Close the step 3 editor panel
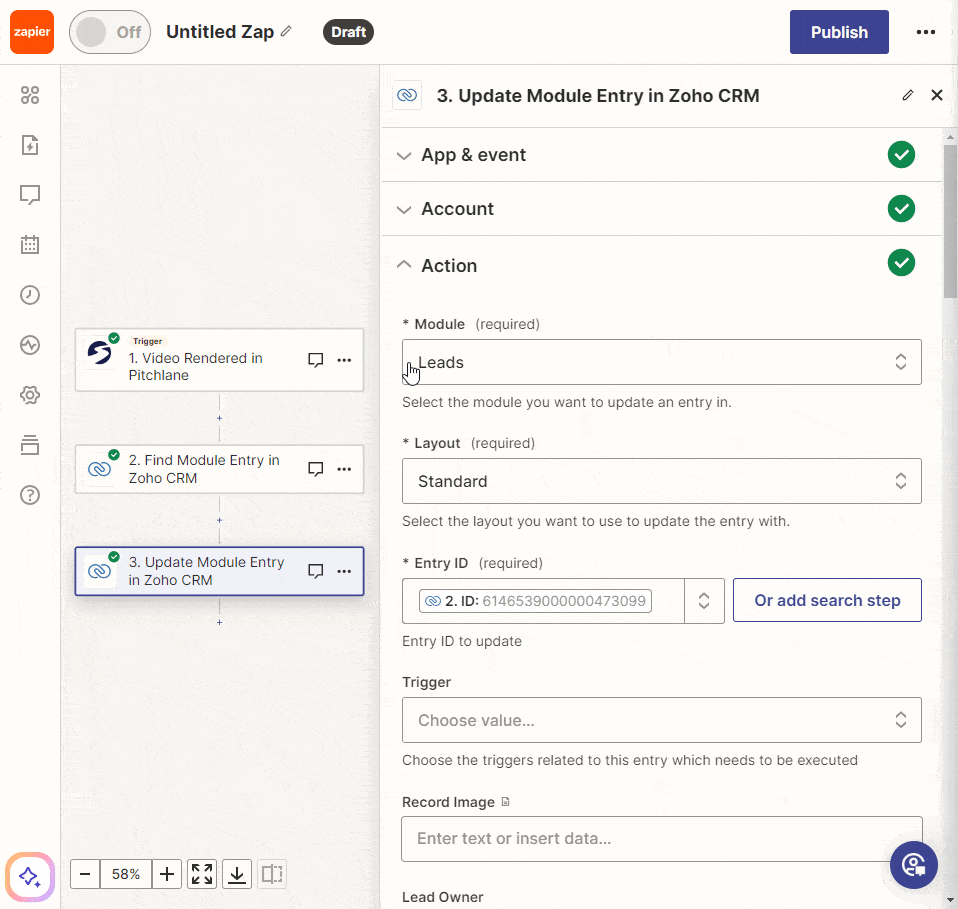Screen dimensions: 958x909 937,95
